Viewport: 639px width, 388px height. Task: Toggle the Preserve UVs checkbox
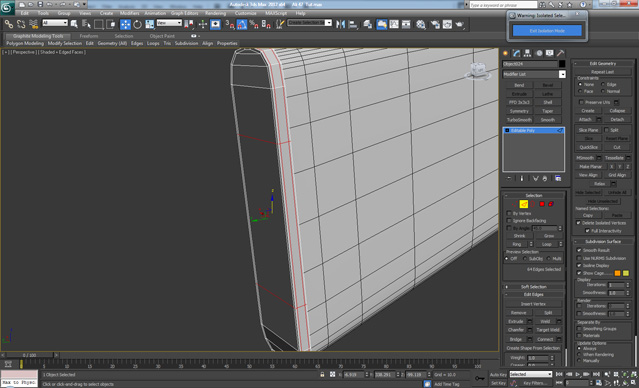point(581,102)
